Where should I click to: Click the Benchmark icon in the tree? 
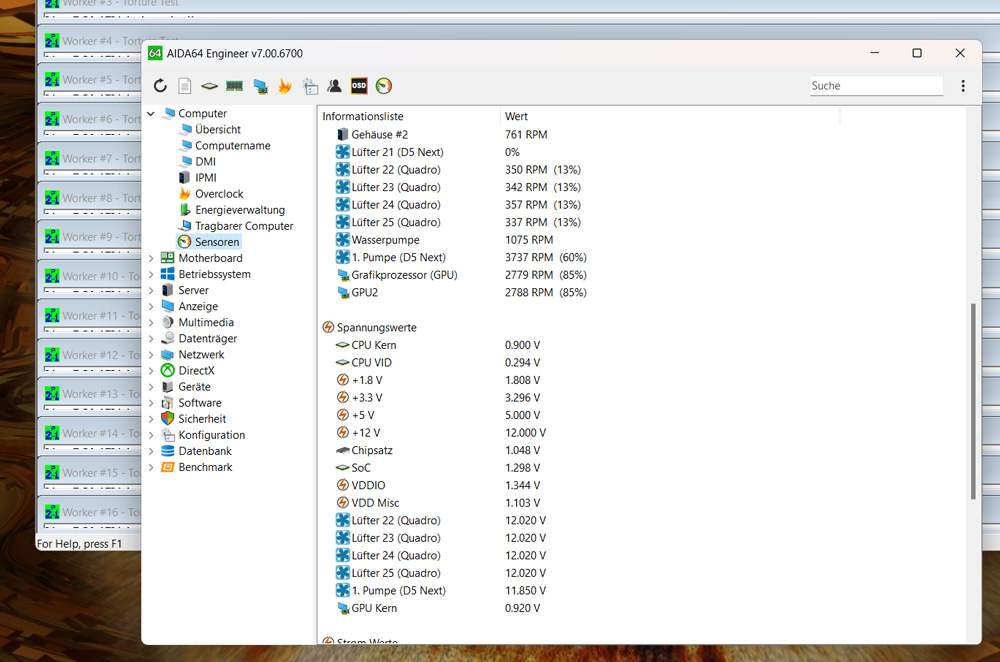[x=167, y=467]
